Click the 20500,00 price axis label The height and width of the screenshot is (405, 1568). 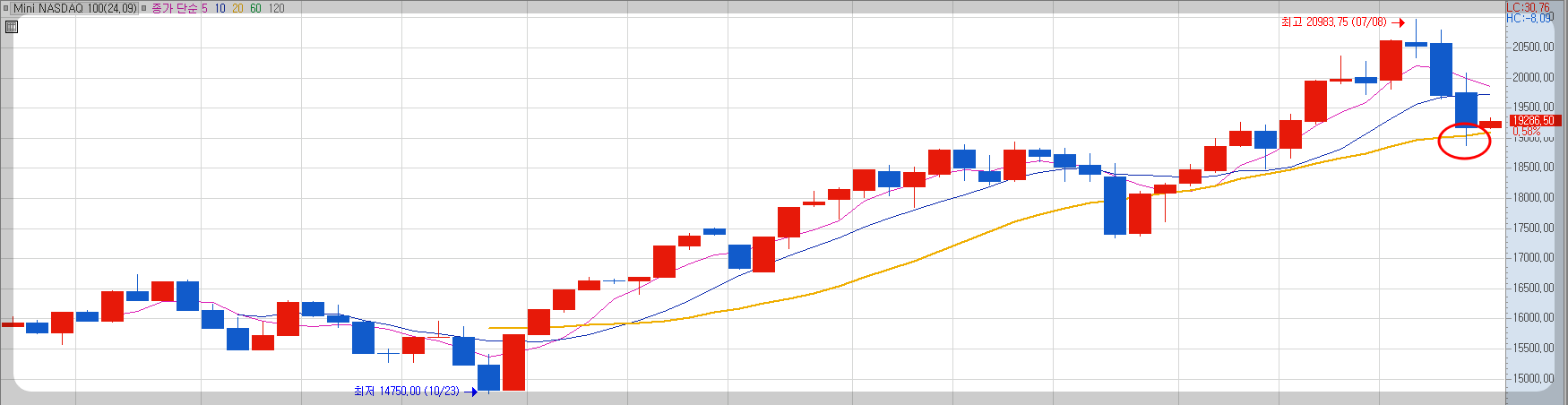1534,47
